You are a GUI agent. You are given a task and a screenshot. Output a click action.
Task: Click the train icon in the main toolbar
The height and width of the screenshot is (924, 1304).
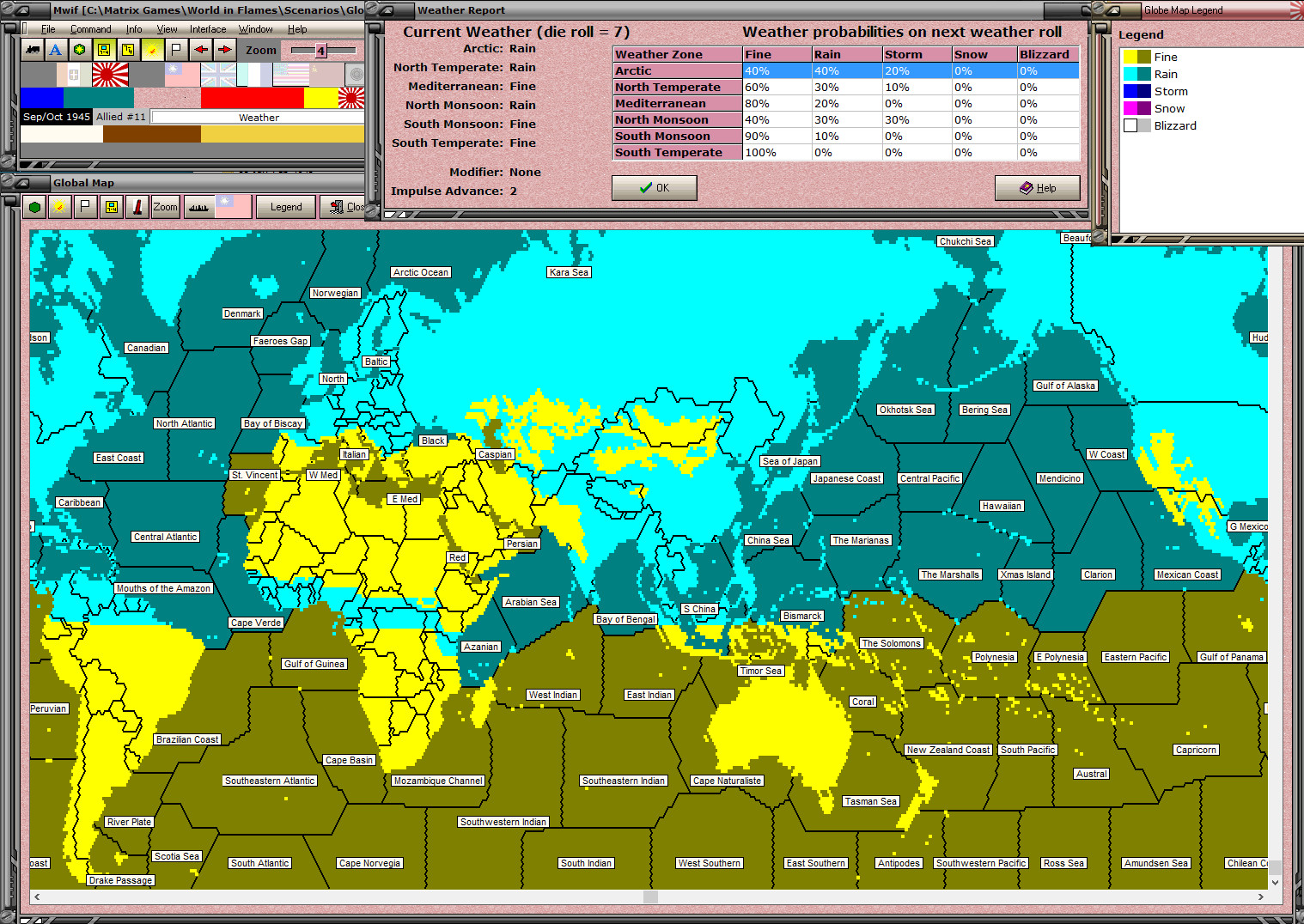tap(33, 50)
